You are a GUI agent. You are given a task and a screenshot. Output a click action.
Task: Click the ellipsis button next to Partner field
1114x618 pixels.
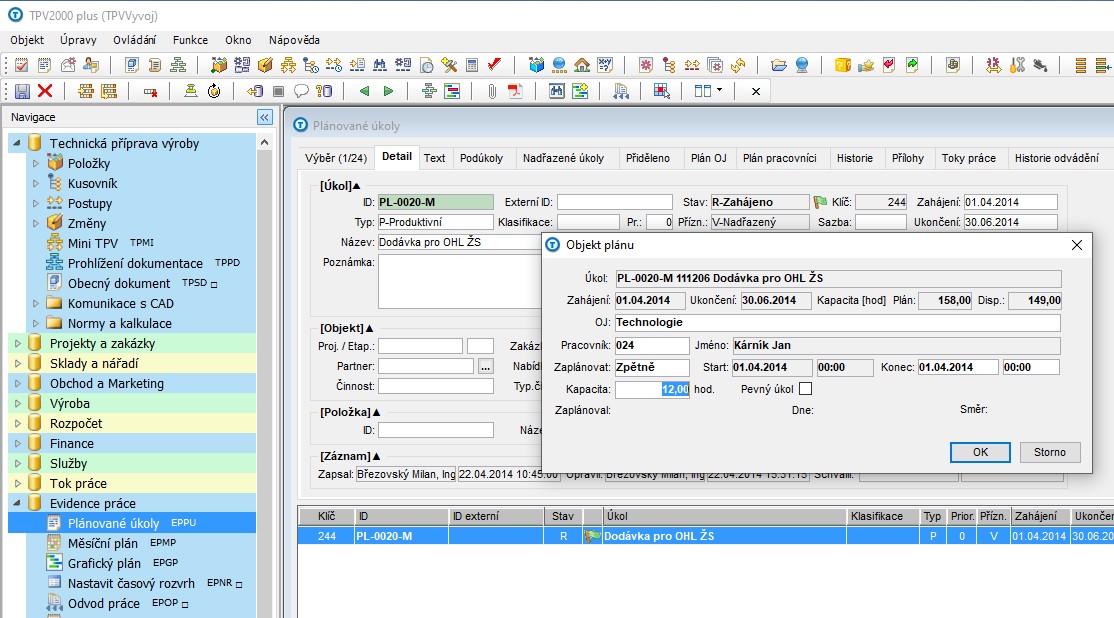point(485,367)
